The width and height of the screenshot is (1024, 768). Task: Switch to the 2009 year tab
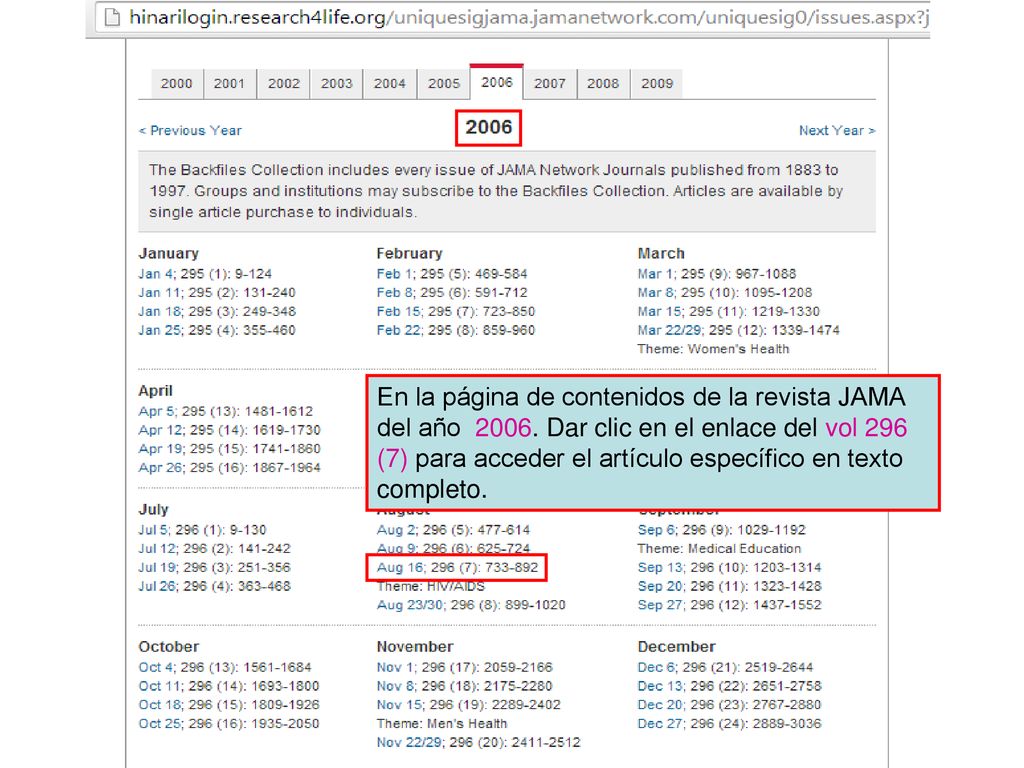(657, 84)
